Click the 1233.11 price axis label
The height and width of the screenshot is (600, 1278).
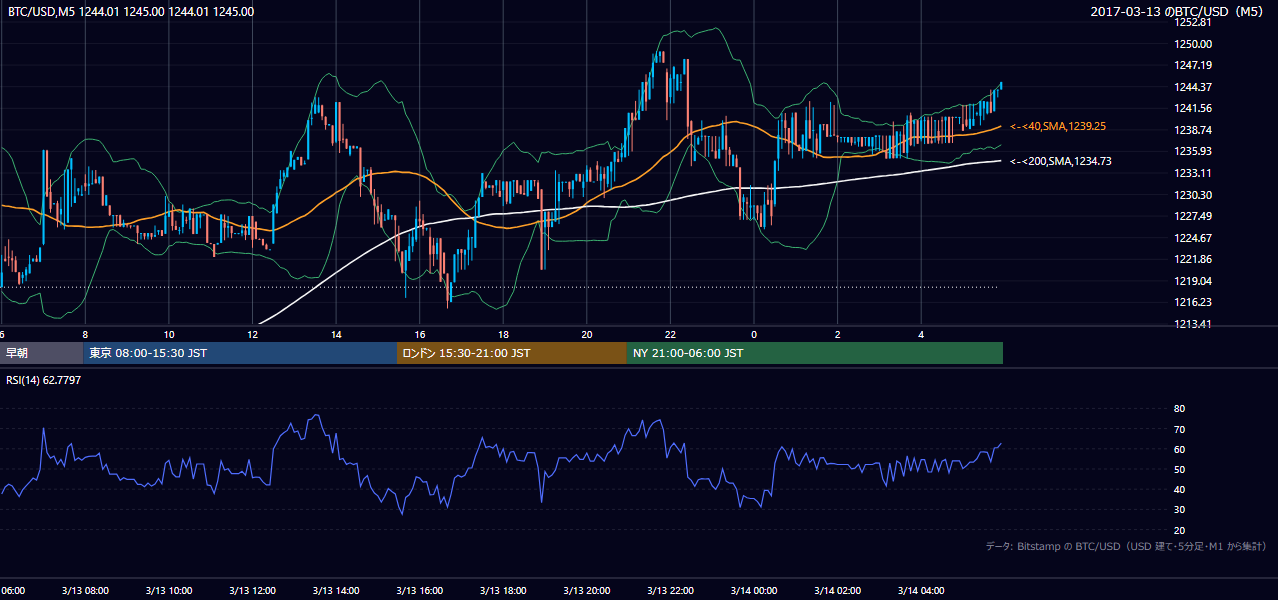(1193, 173)
